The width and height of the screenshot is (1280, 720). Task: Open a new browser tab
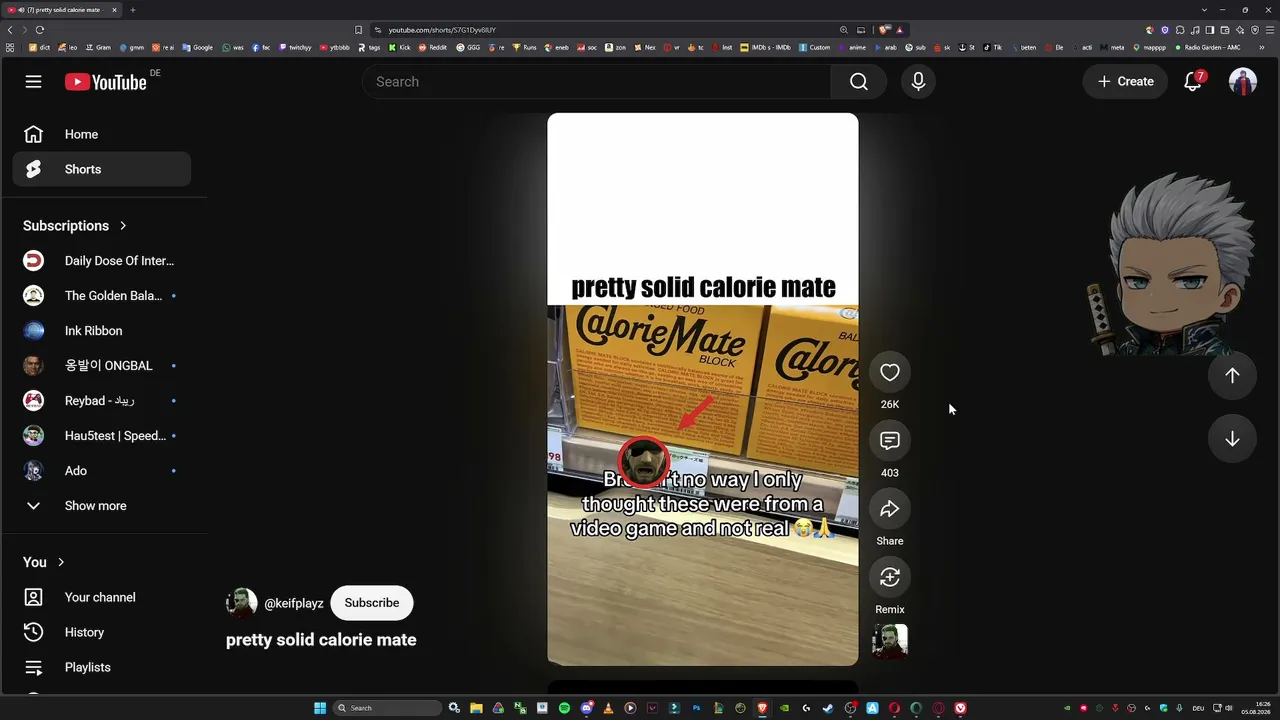133,10
